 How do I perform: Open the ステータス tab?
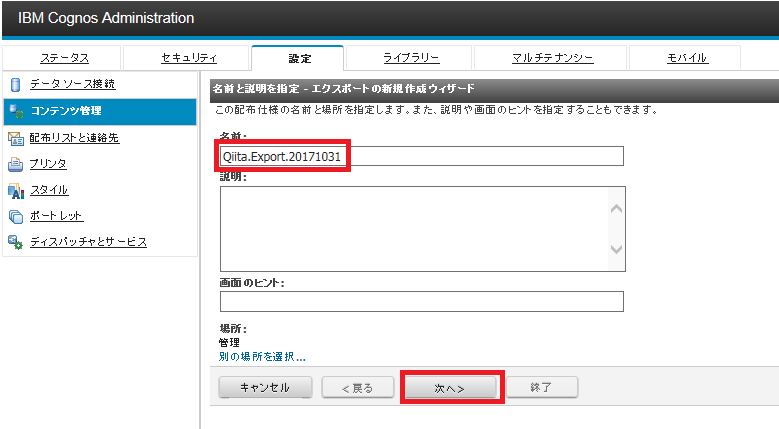65,58
